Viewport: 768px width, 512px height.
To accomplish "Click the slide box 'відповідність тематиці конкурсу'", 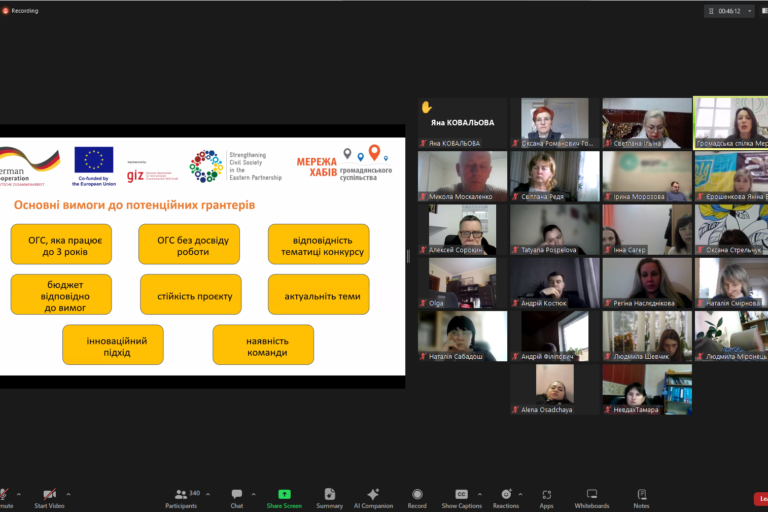I will [x=319, y=244].
